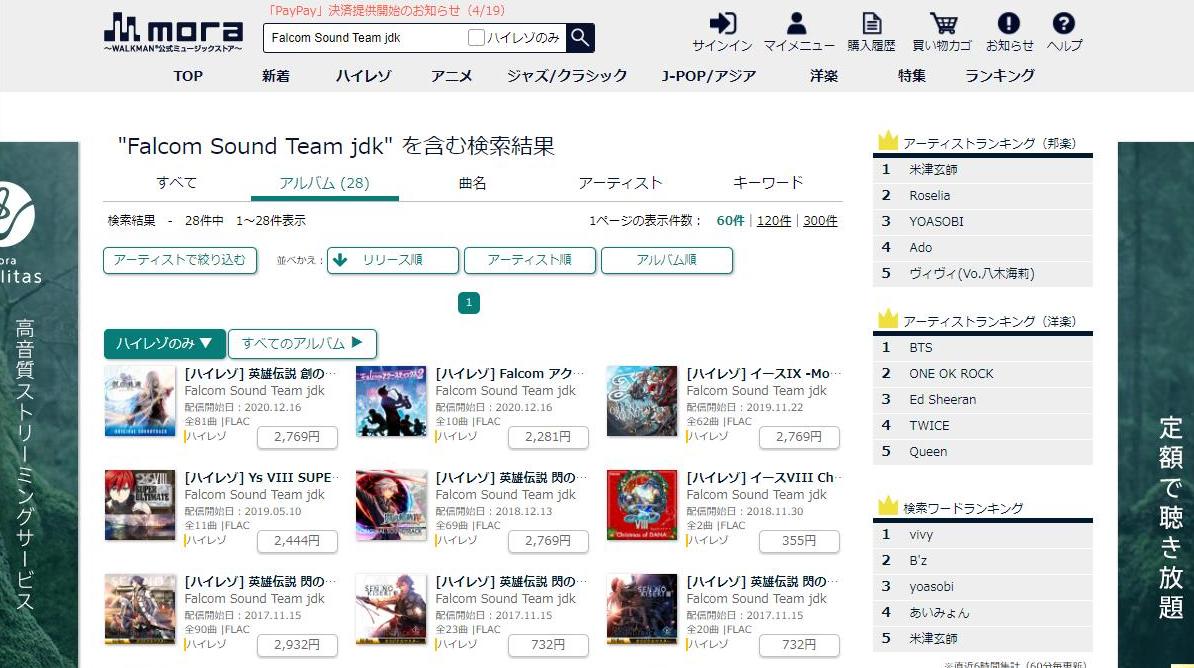This screenshot has width=1194, height=668.
Task: Go to the TOP menu item
Action: click(188, 76)
